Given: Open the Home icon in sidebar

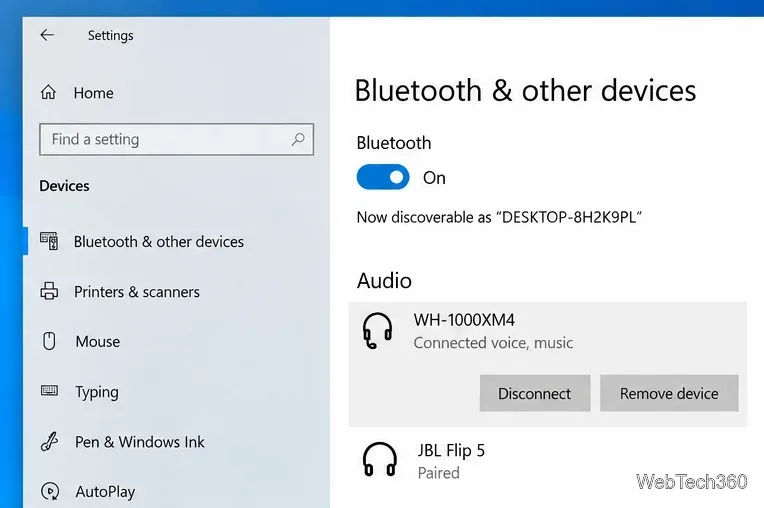Looking at the screenshot, I should (x=48, y=92).
